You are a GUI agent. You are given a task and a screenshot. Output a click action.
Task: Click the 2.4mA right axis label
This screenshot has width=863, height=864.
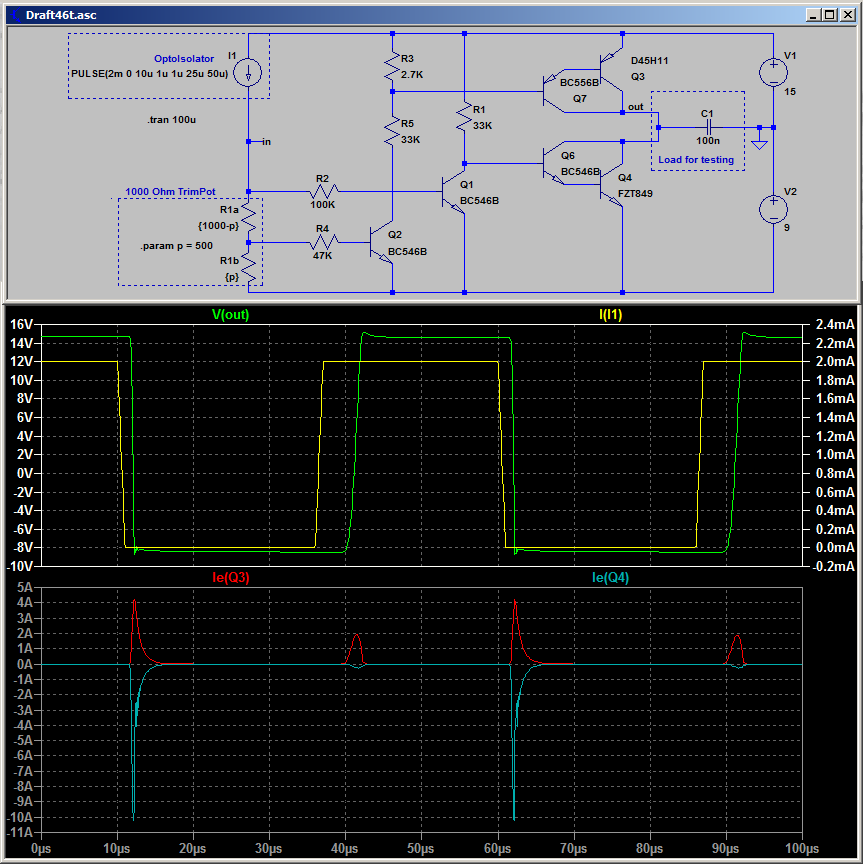835,325
